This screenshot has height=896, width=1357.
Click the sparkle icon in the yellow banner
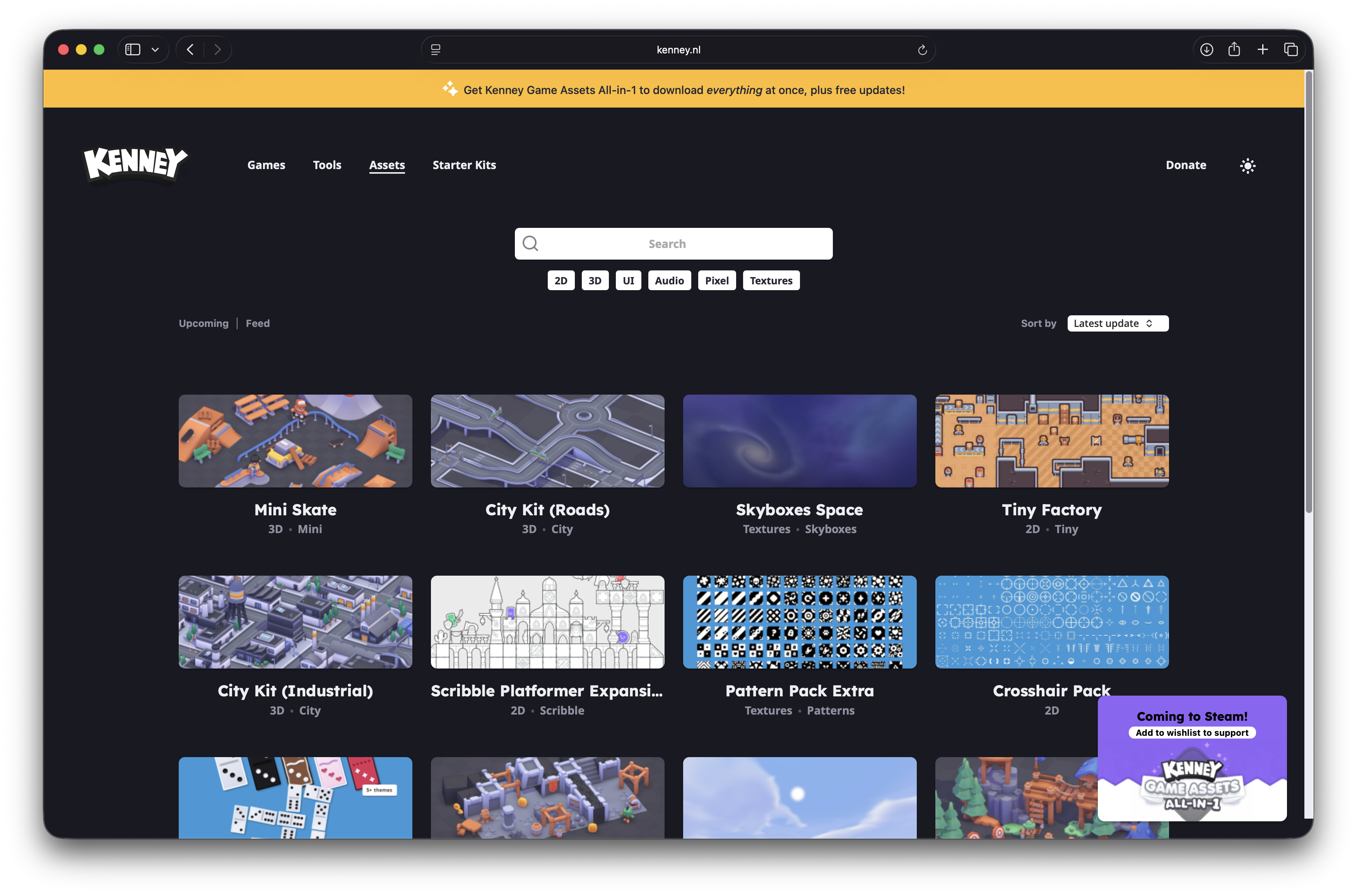tap(449, 89)
